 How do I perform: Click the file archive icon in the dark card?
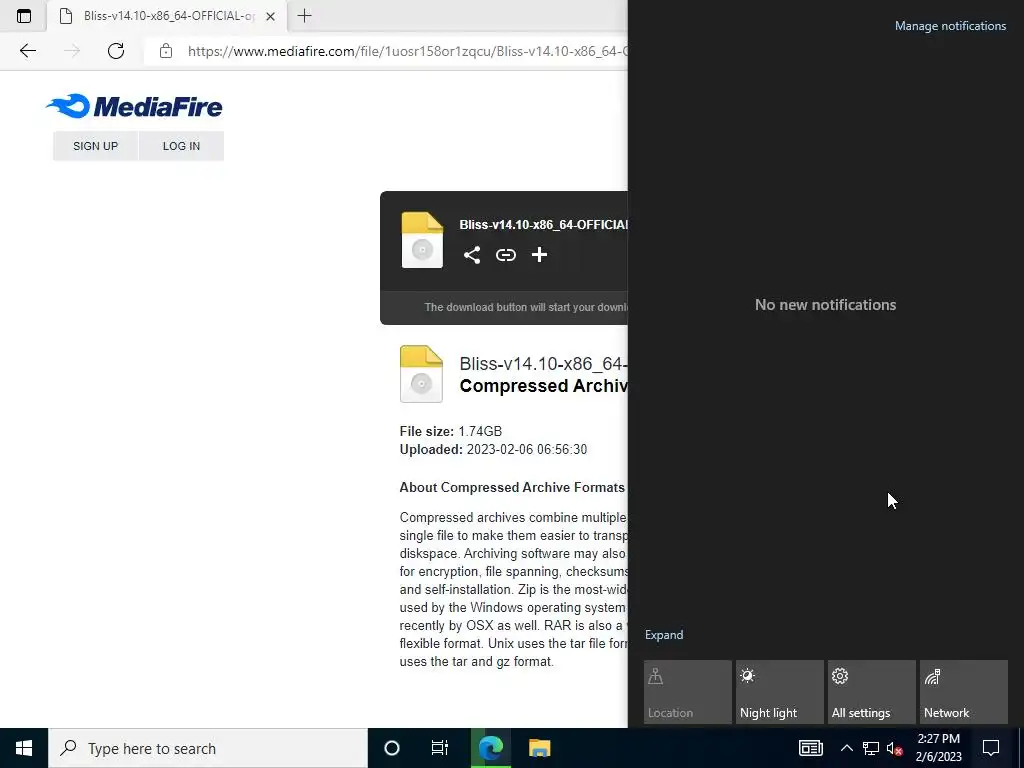422,240
